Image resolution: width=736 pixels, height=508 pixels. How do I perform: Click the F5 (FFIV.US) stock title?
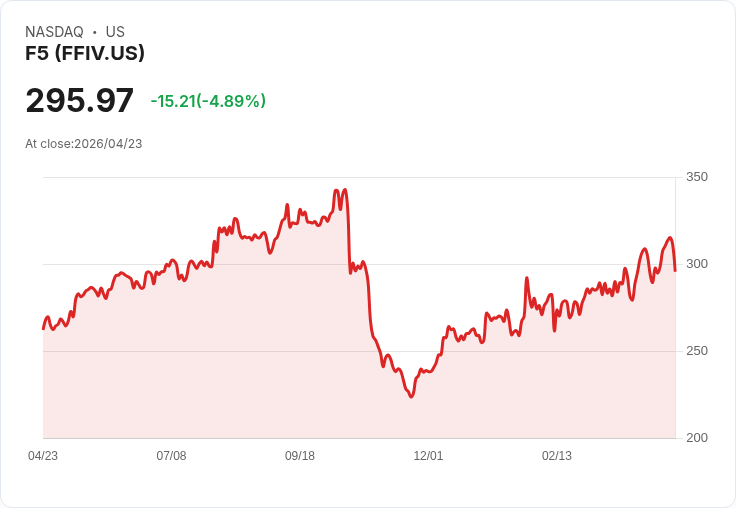pos(85,54)
